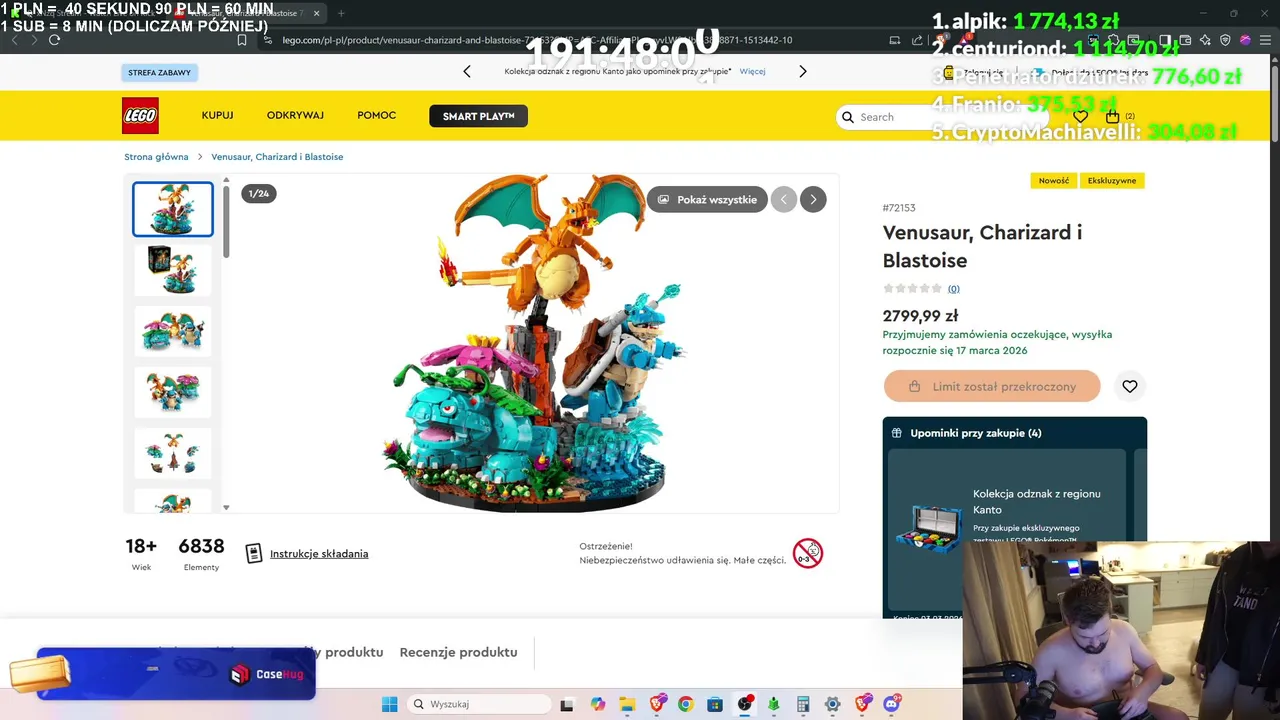Viewport: 1280px width, 720px height.
Task: Advance to the next gallery image
Action: click(814, 199)
